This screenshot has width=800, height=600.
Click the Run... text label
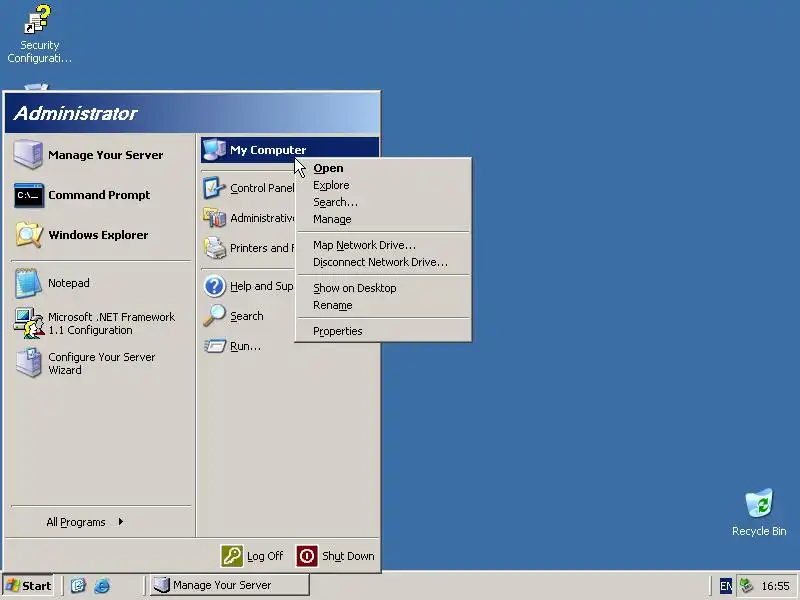pos(245,346)
